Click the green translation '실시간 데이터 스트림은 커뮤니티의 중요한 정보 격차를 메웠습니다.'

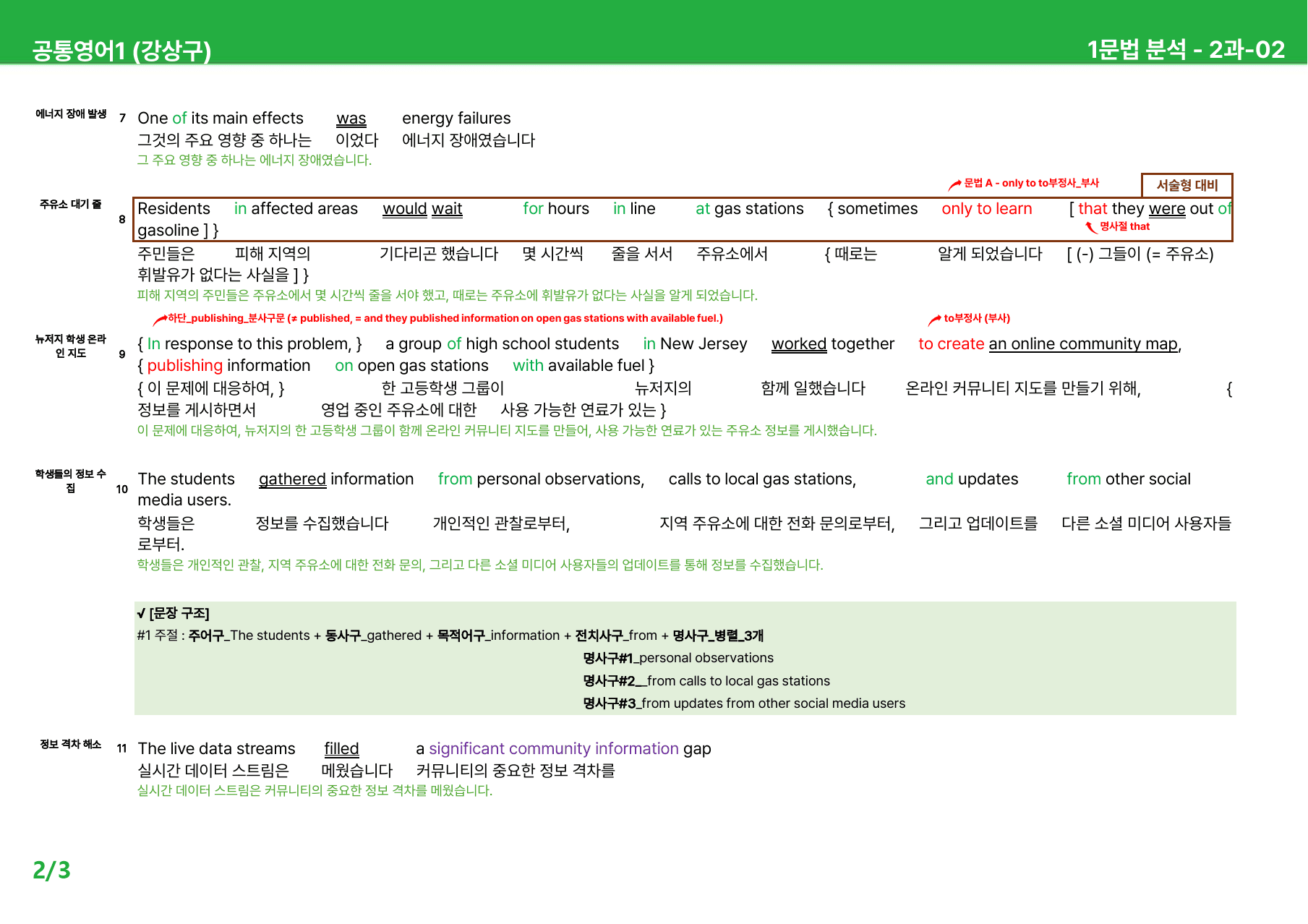[x=315, y=790]
